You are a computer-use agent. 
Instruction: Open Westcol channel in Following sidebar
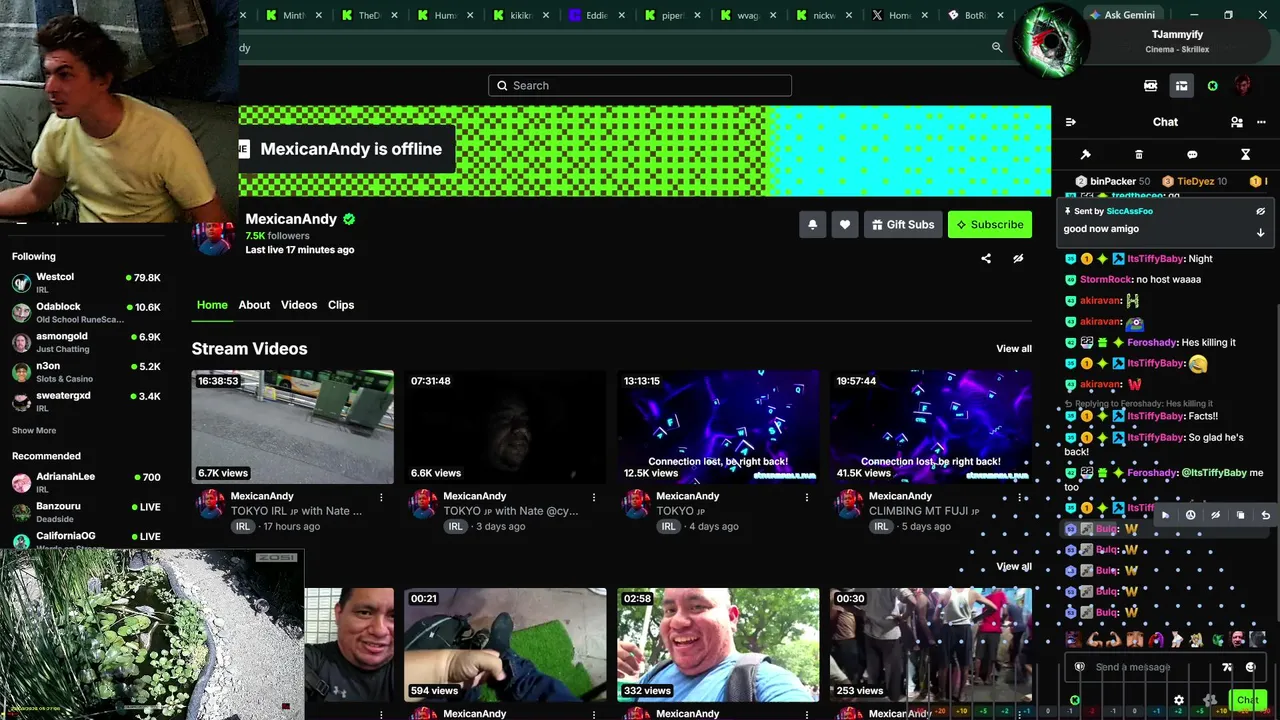tap(86, 283)
